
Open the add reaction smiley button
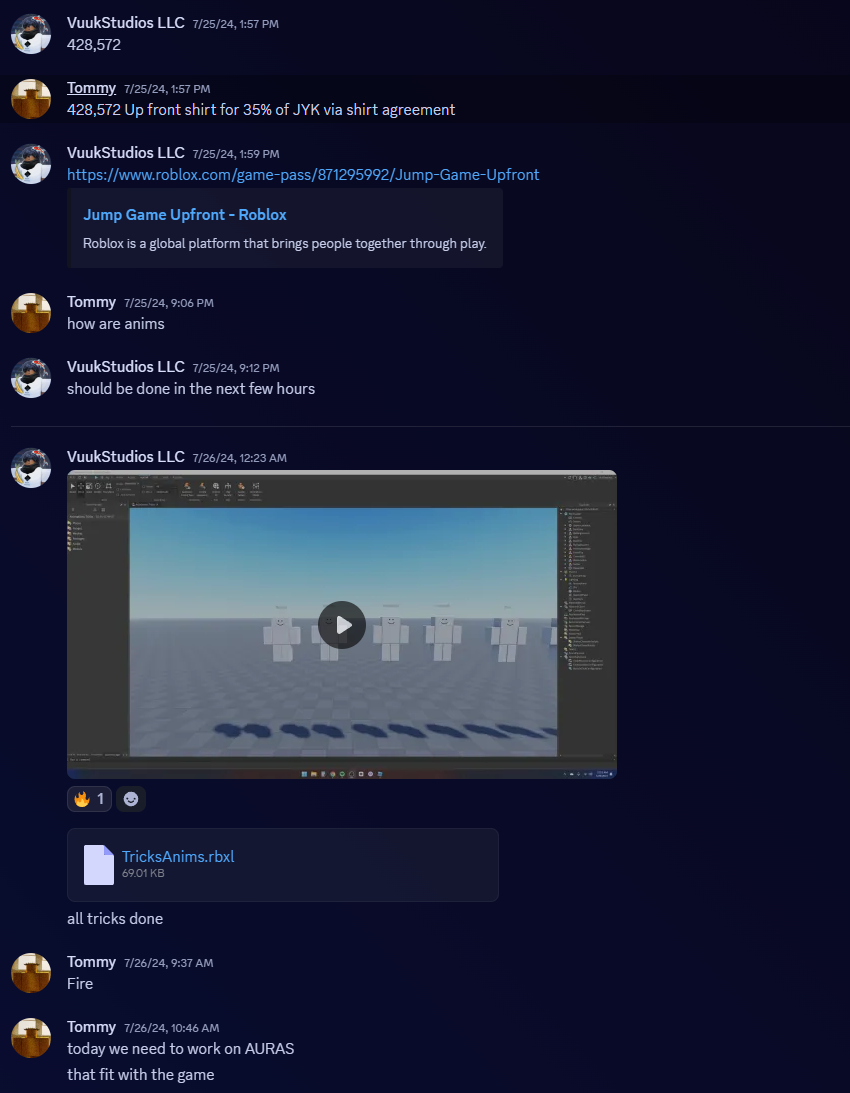click(x=130, y=799)
